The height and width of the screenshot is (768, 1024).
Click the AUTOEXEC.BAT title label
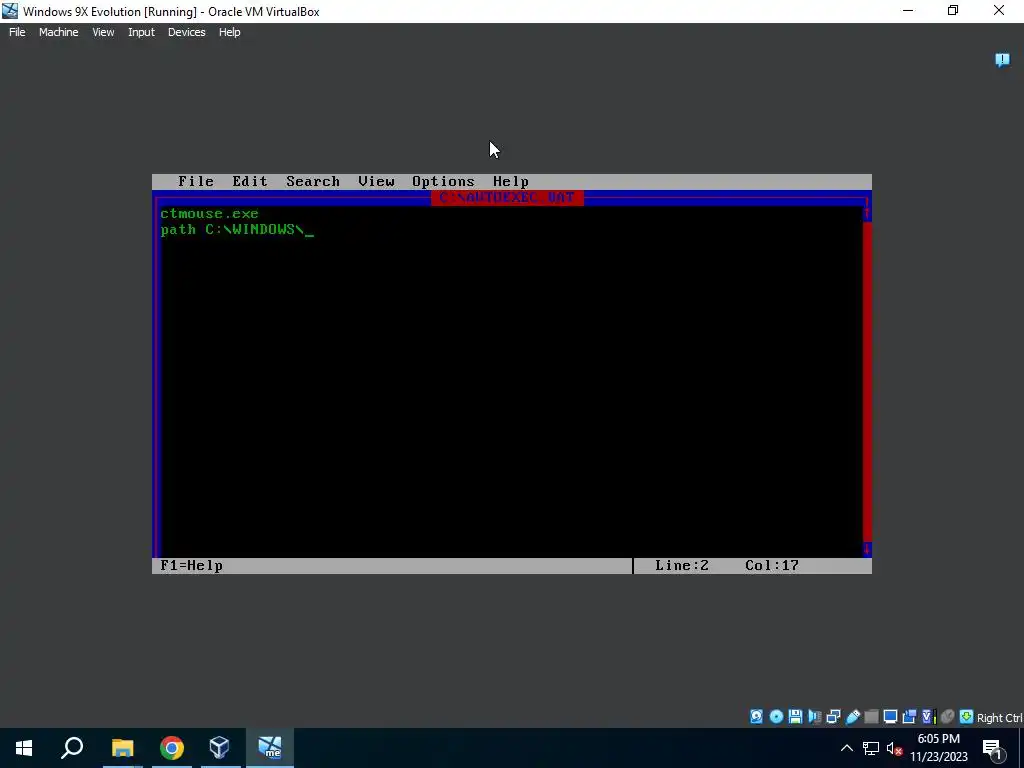click(507, 197)
